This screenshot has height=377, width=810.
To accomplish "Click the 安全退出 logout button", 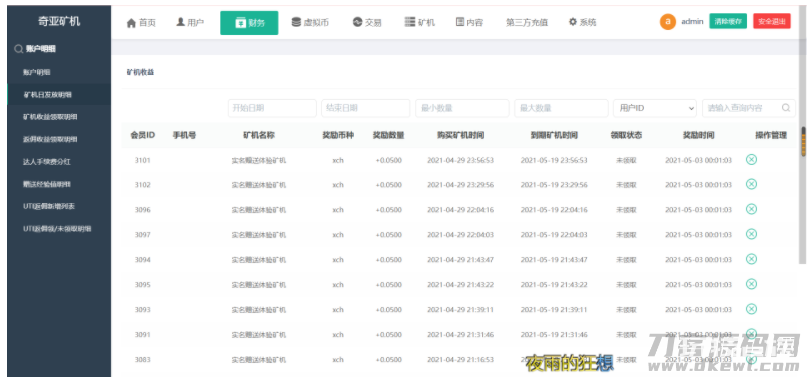I will [772, 21].
